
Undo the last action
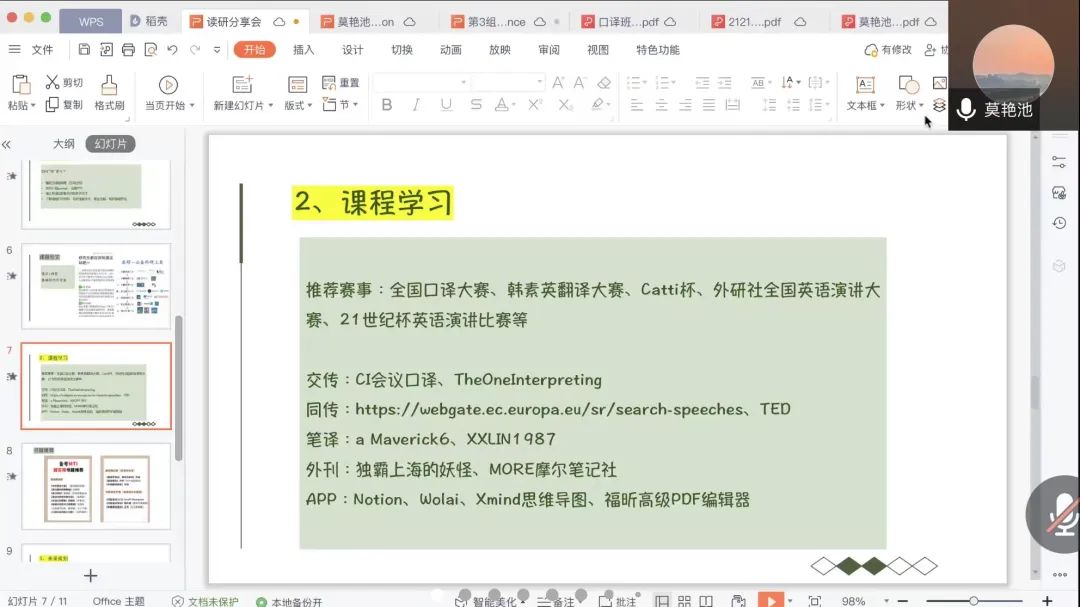coord(173,50)
